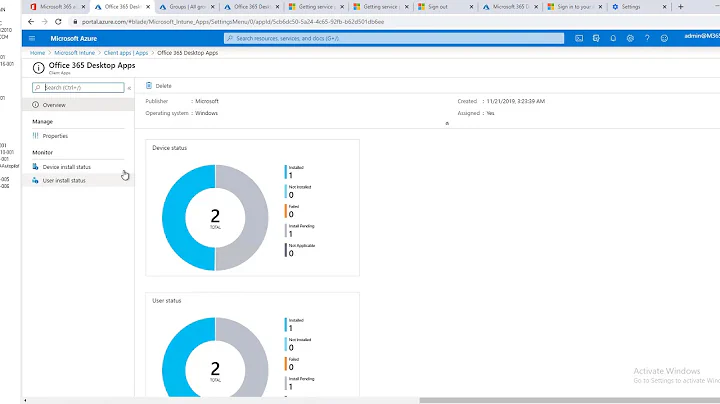
Task: Click Install Pending legend entry under Device status
Action: coord(300,230)
